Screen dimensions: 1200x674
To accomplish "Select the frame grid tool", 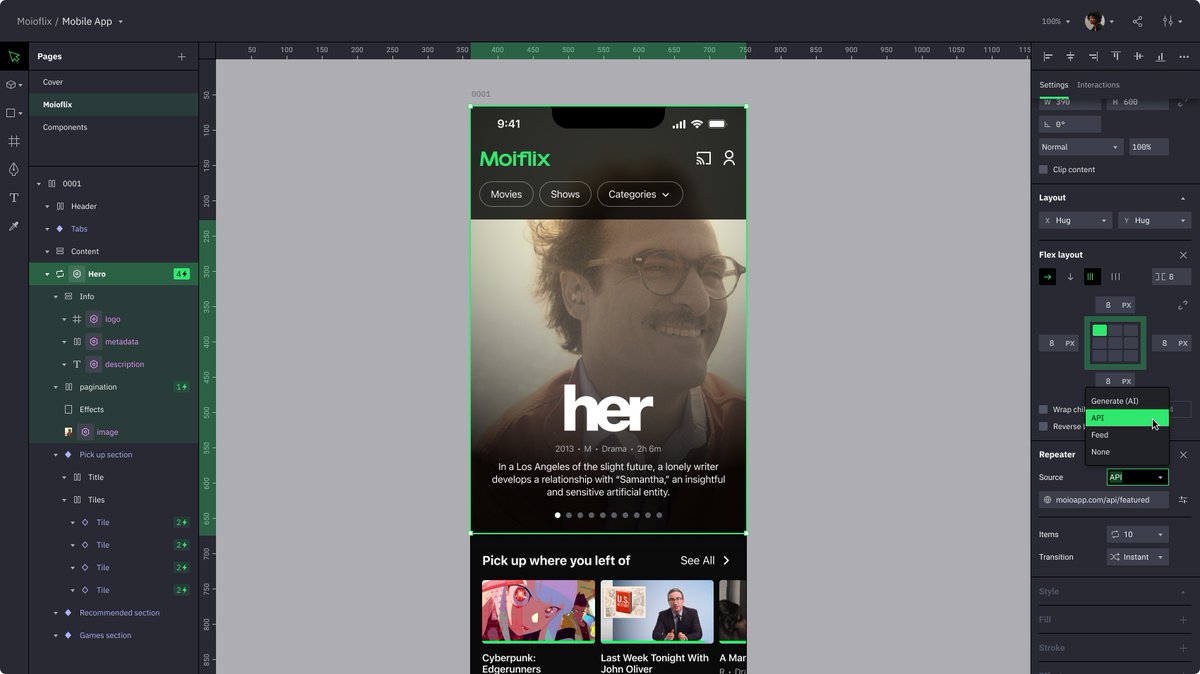I will pos(14,141).
